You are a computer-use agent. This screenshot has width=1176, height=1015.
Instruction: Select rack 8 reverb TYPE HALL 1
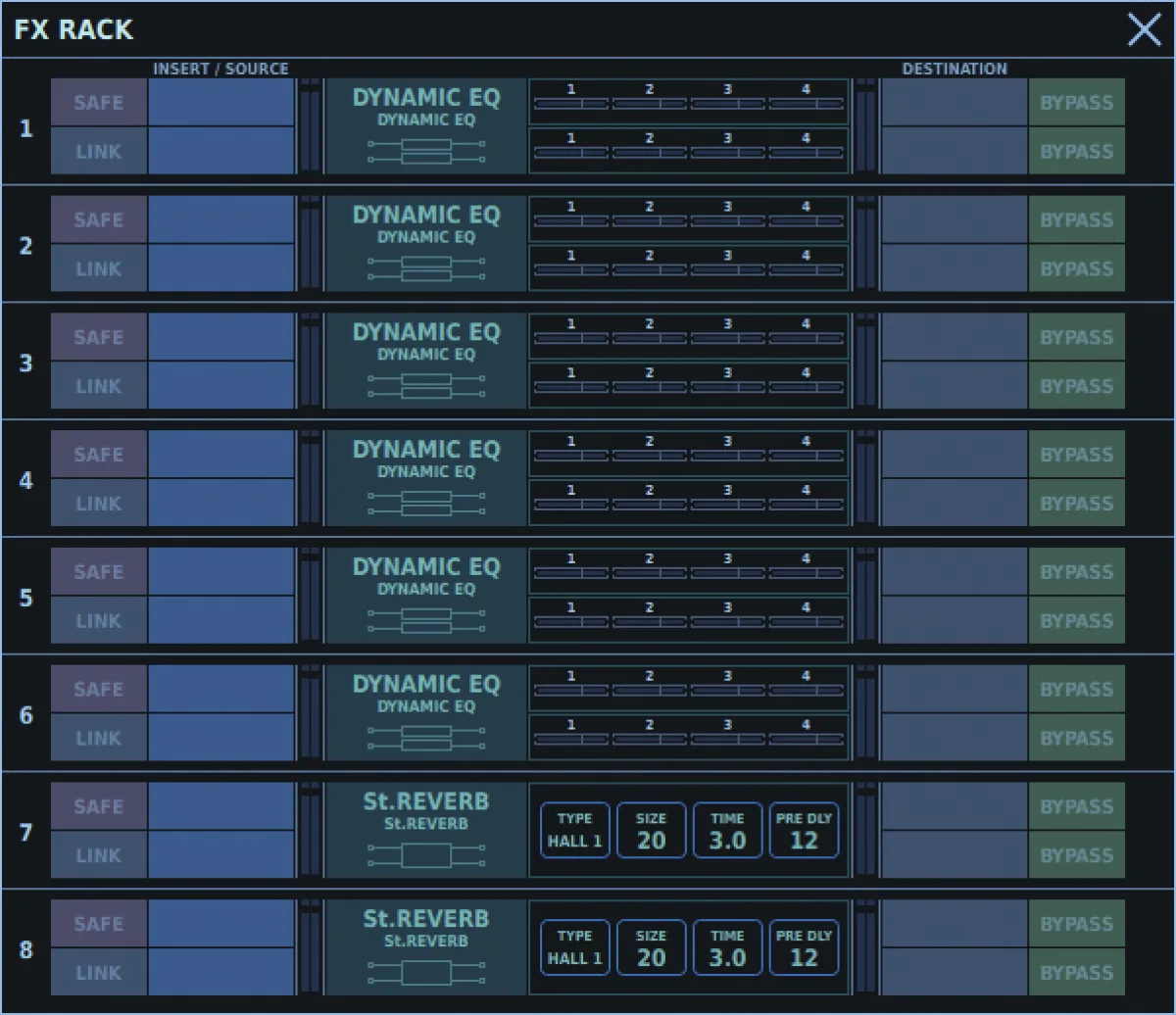574,947
